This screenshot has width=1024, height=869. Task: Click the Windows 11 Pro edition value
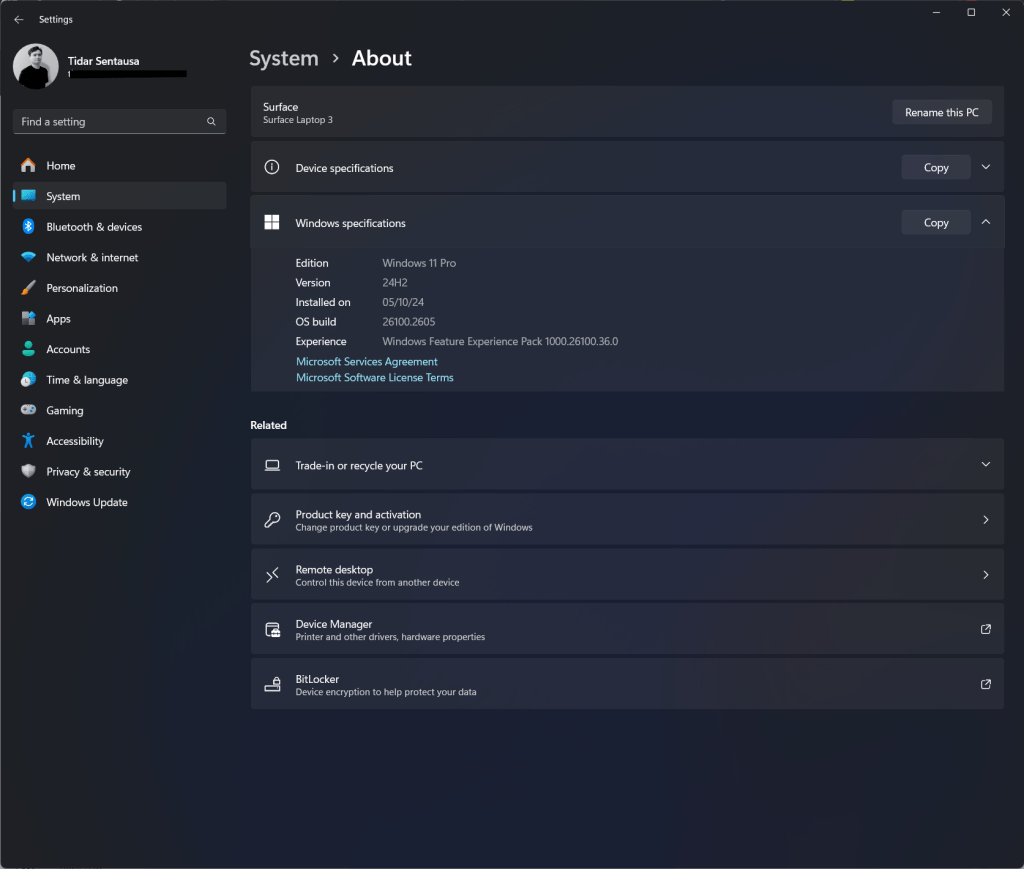tap(419, 263)
